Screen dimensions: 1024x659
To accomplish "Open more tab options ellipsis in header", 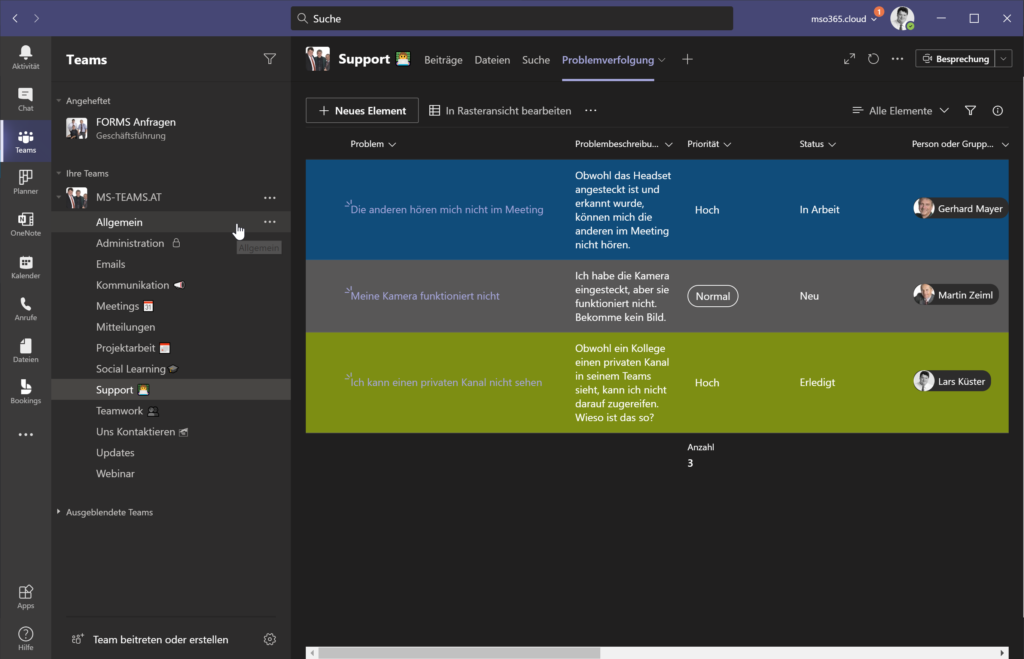I will point(897,59).
